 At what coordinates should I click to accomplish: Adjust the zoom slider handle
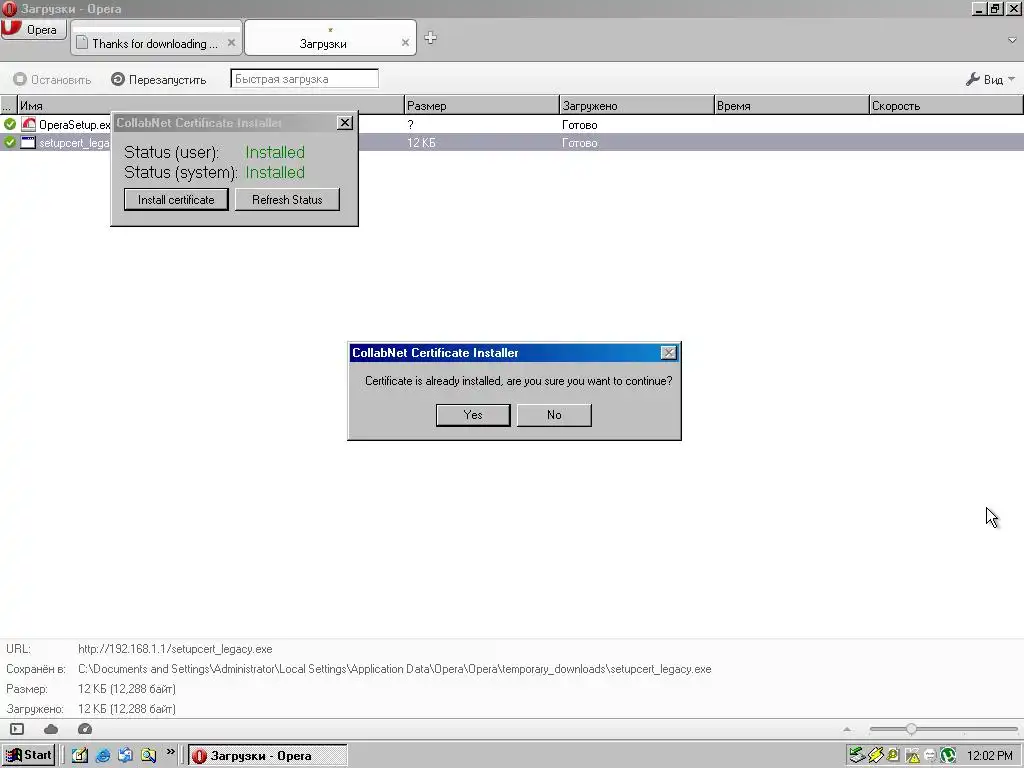pyautogui.click(x=911, y=729)
